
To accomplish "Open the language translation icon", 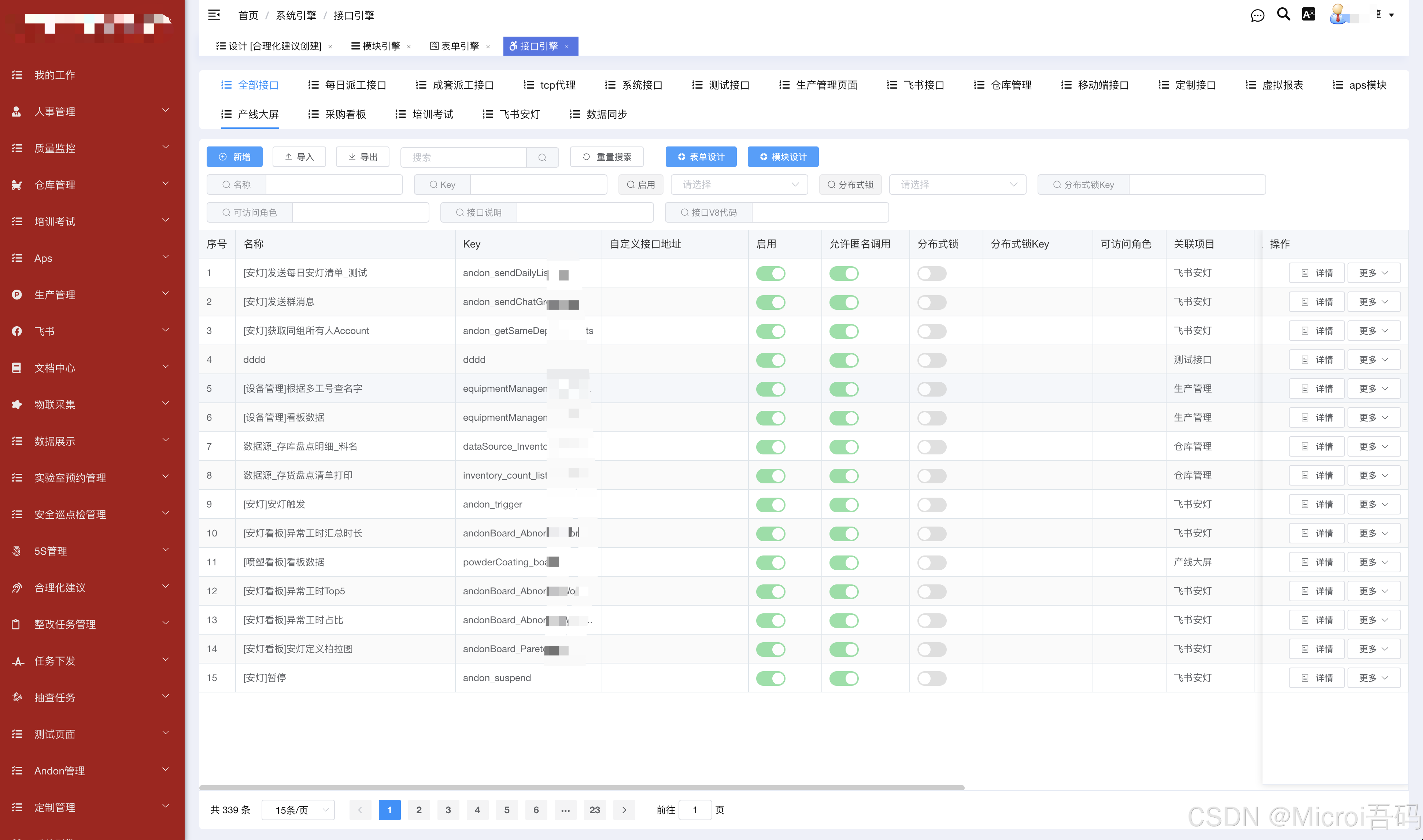I will [x=1309, y=14].
